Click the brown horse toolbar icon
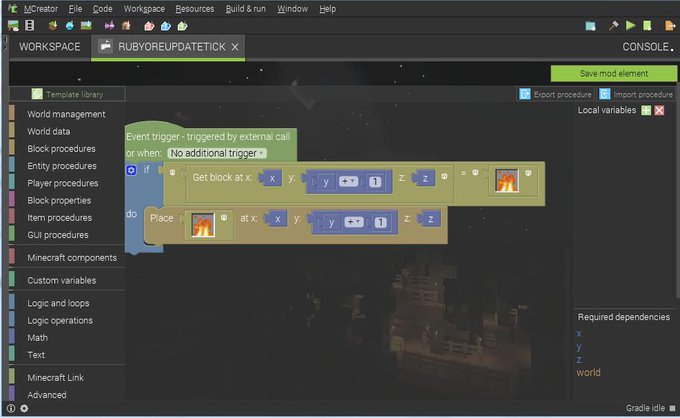 [126, 26]
